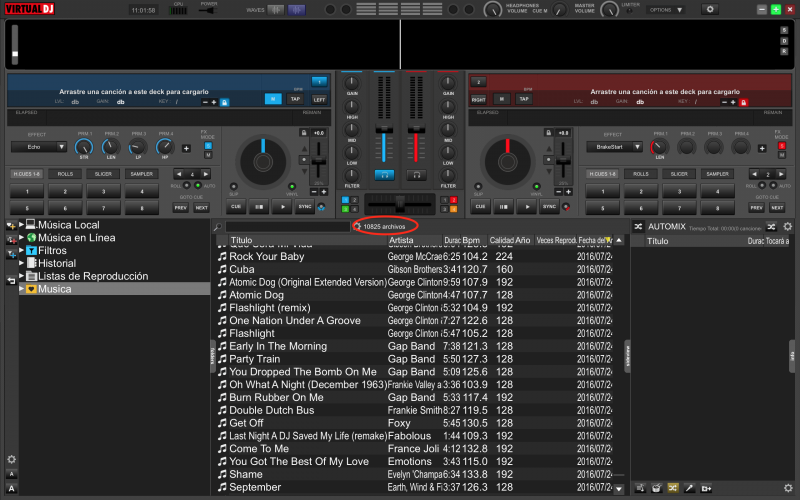Click the right deck NEXT cue button
This screenshot has height=500, width=800.
click(x=777, y=208)
